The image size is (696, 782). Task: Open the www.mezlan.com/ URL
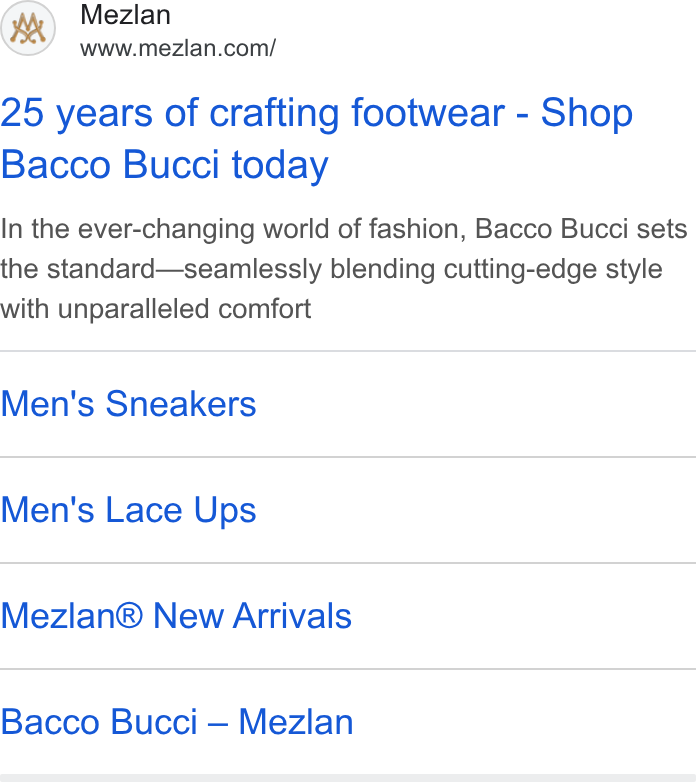point(178,49)
